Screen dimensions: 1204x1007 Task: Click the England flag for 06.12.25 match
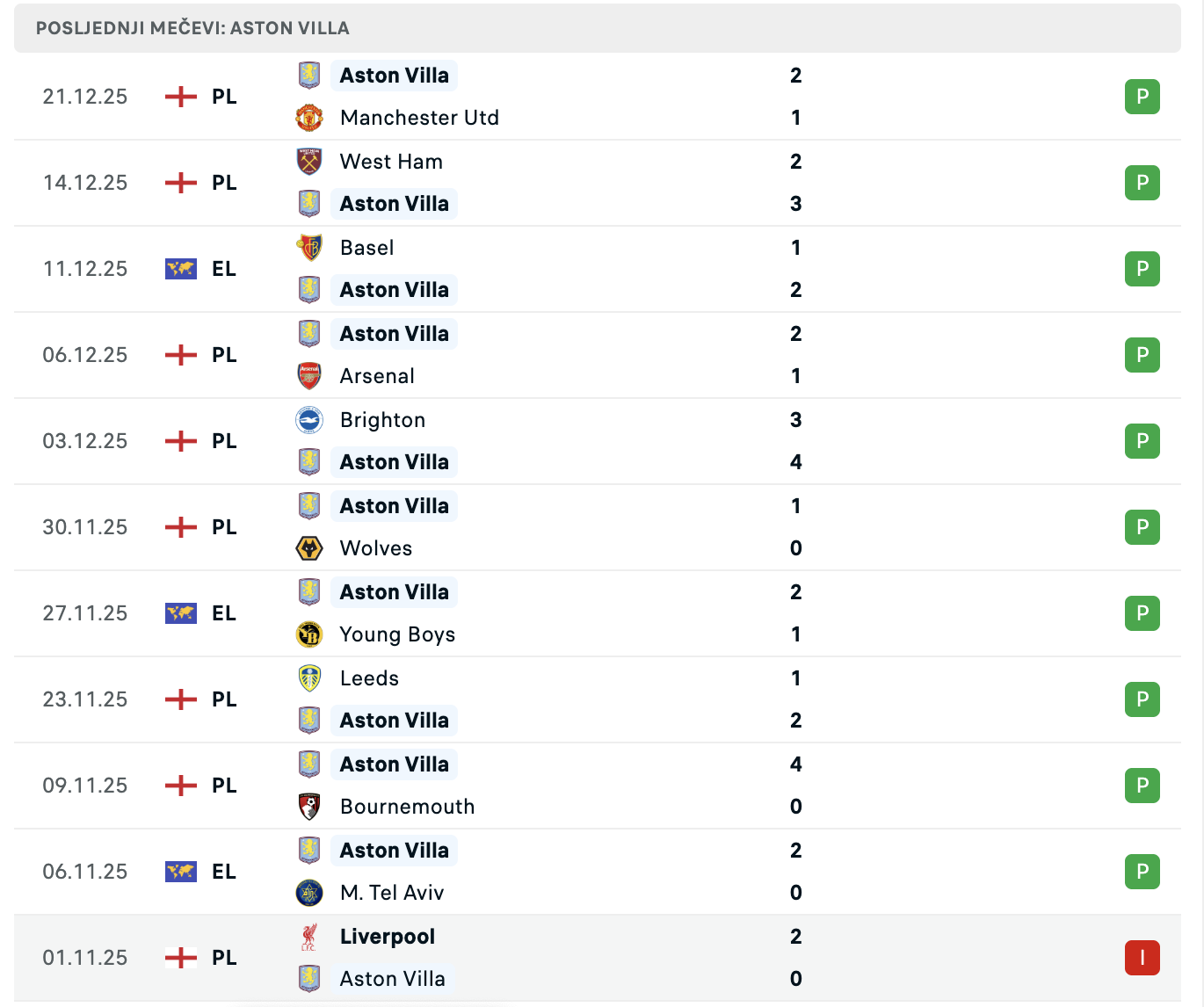[181, 355]
